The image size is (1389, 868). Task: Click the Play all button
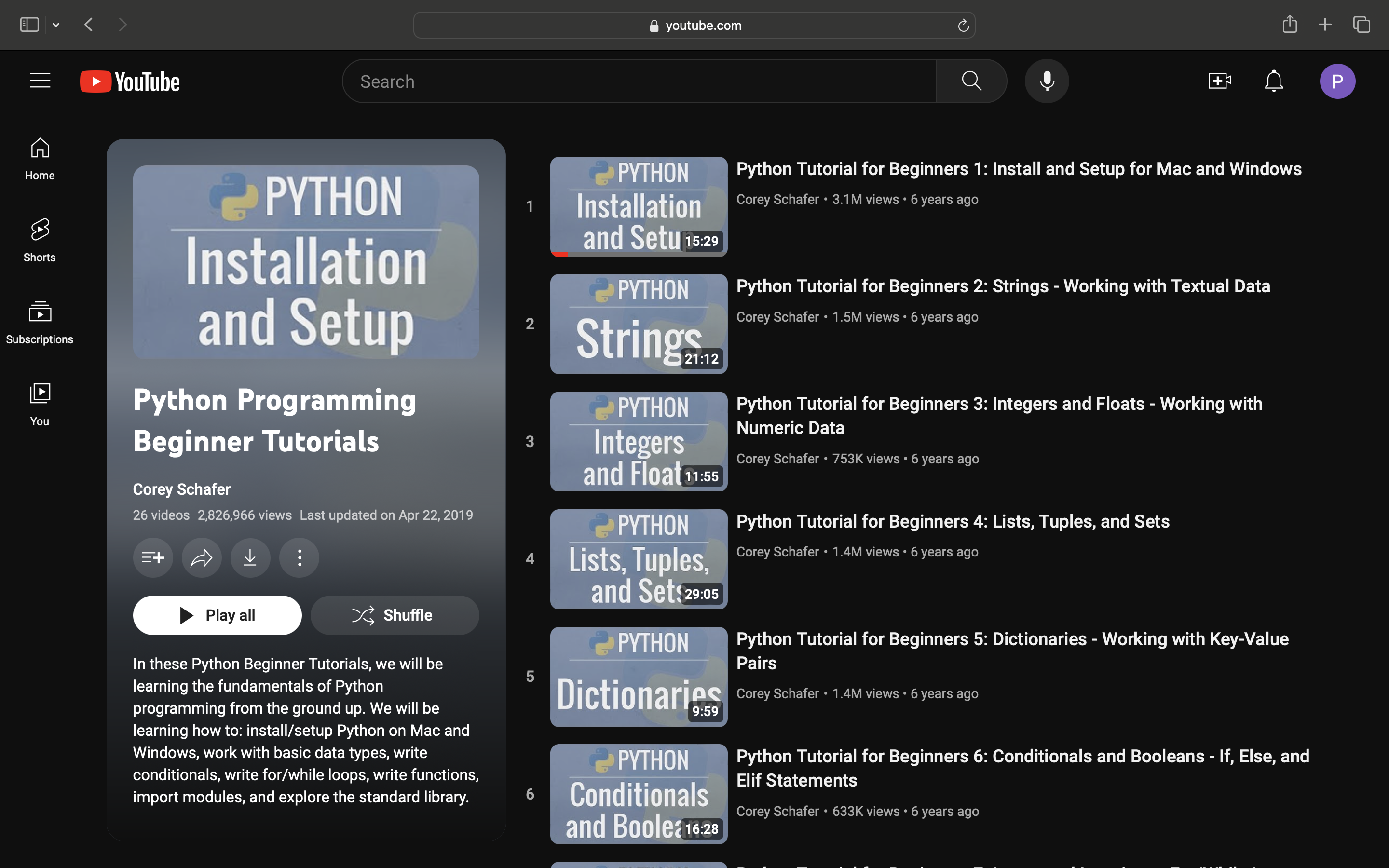[217, 615]
